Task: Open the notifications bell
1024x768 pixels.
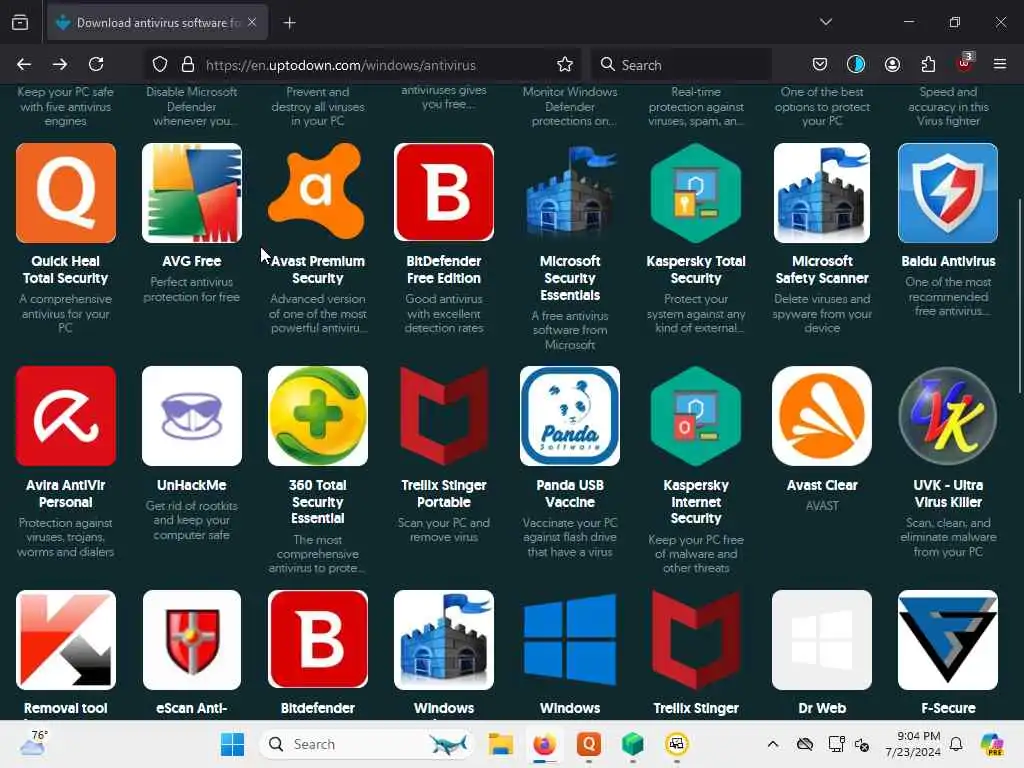Action: coord(956,744)
